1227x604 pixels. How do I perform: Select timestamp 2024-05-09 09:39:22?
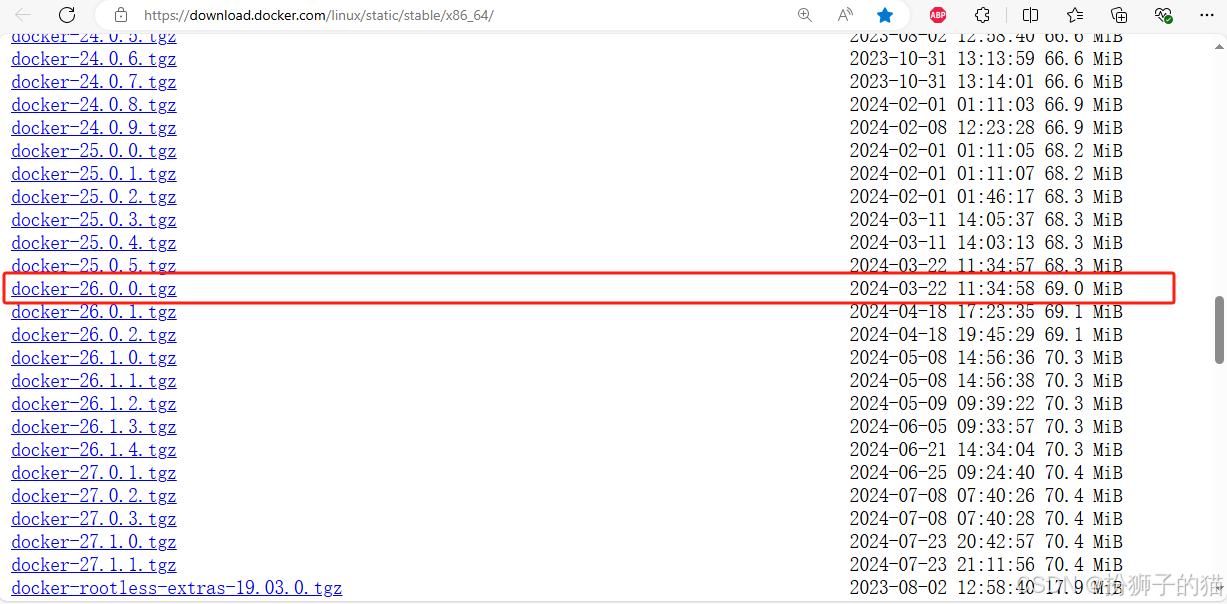click(943, 404)
